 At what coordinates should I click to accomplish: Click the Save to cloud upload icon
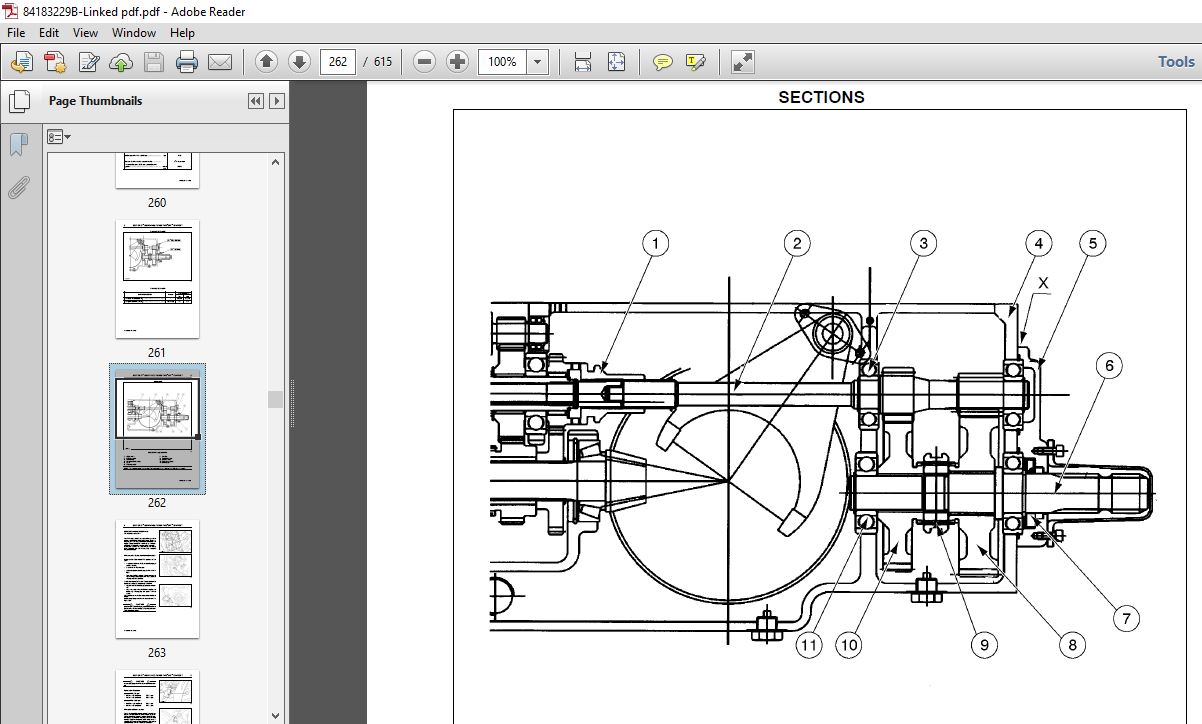(121, 62)
